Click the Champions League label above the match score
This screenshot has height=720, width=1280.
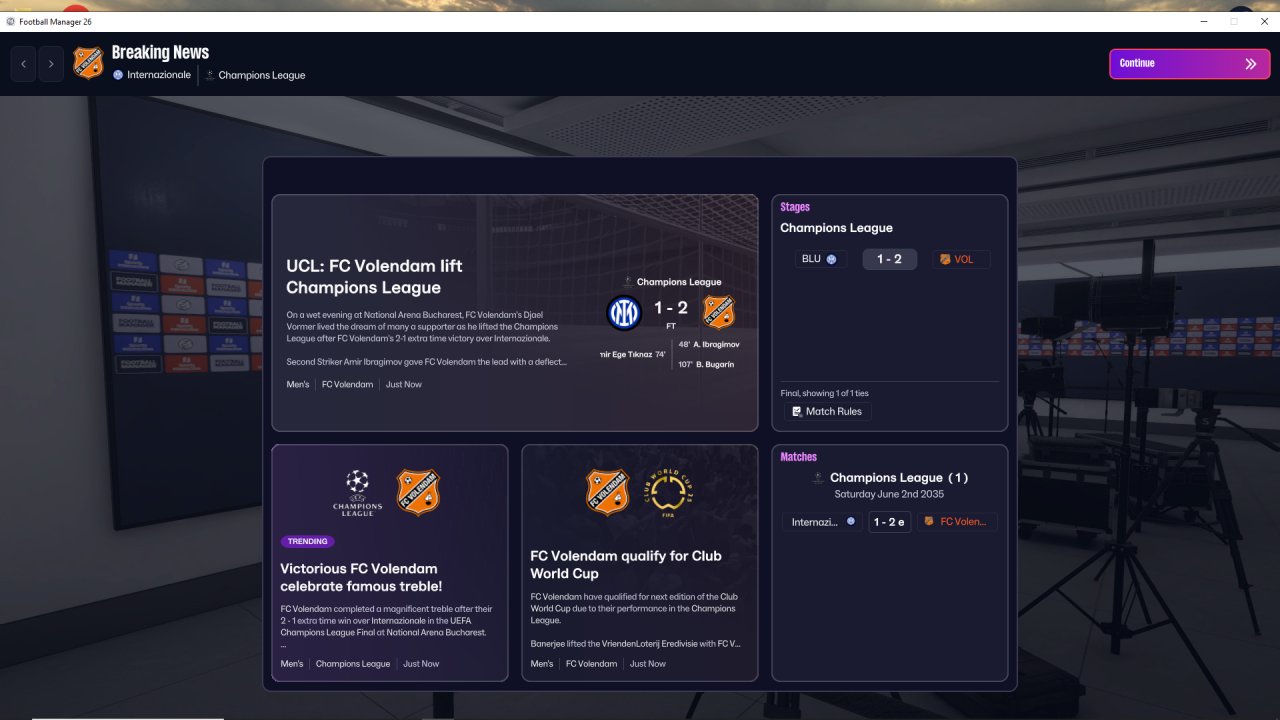click(679, 282)
